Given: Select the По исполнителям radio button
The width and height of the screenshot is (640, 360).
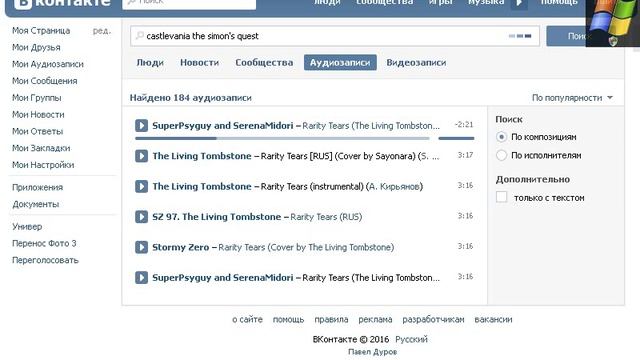Looking at the screenshot, I should (x=501, y=155).
